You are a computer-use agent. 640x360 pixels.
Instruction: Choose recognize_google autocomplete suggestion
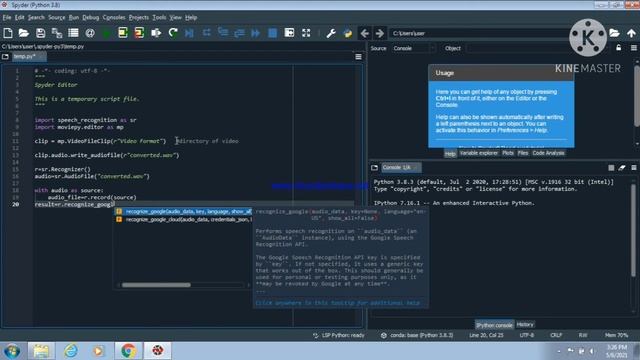[x=183, y=211]
